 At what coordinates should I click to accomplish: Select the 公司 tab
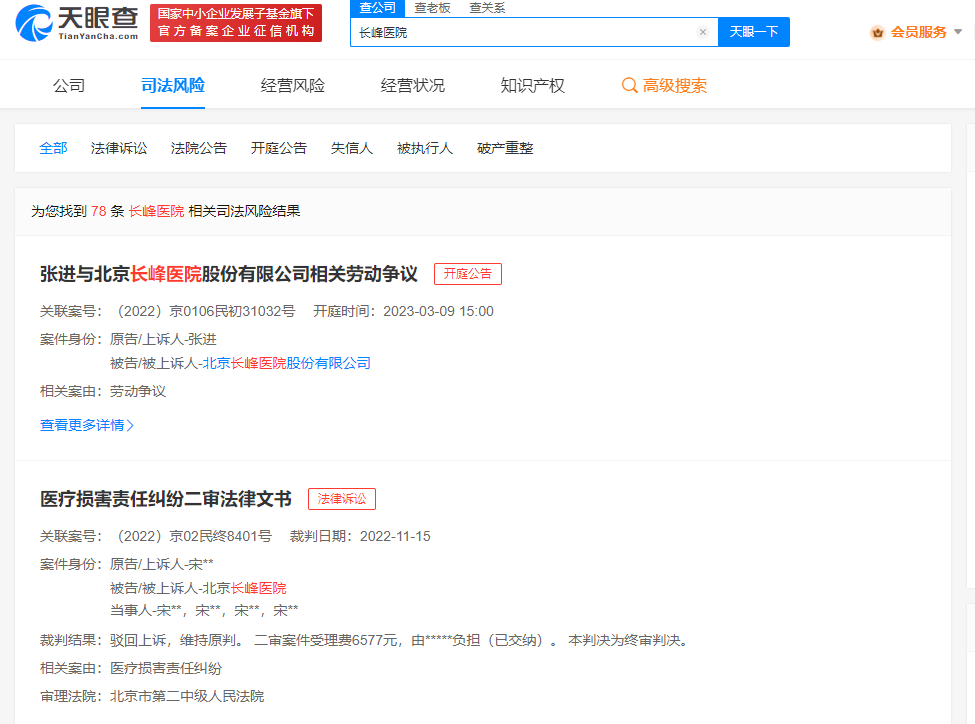pos(68,86)
